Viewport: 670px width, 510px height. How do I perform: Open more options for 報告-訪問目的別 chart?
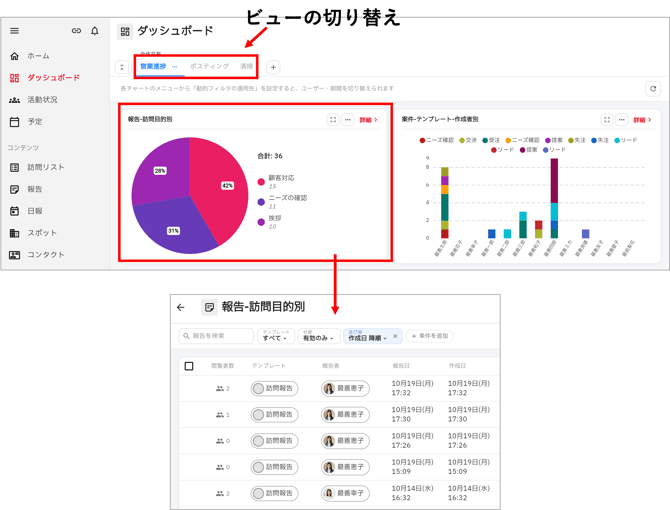[348, 120]
